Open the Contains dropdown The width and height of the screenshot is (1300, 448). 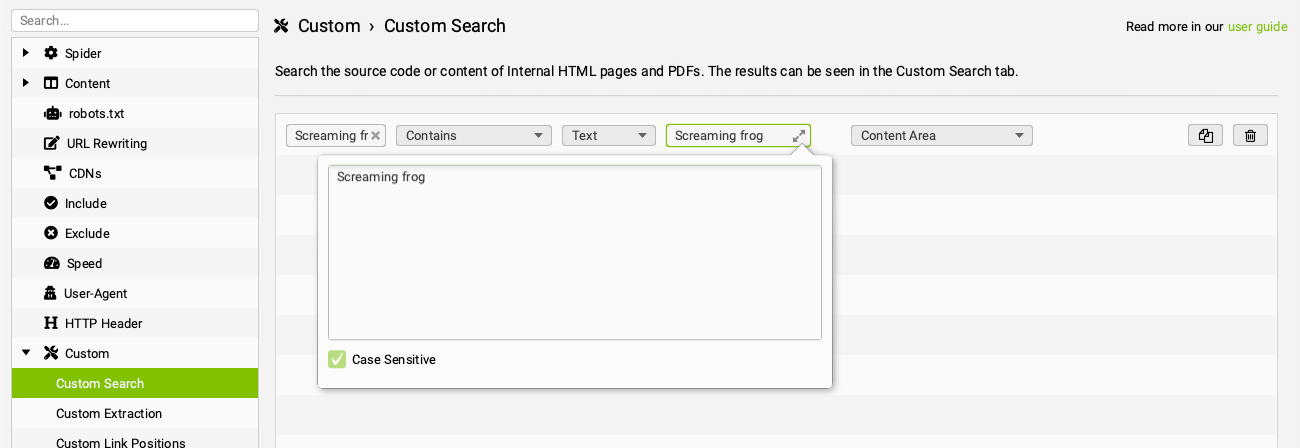tap(474, 135)
